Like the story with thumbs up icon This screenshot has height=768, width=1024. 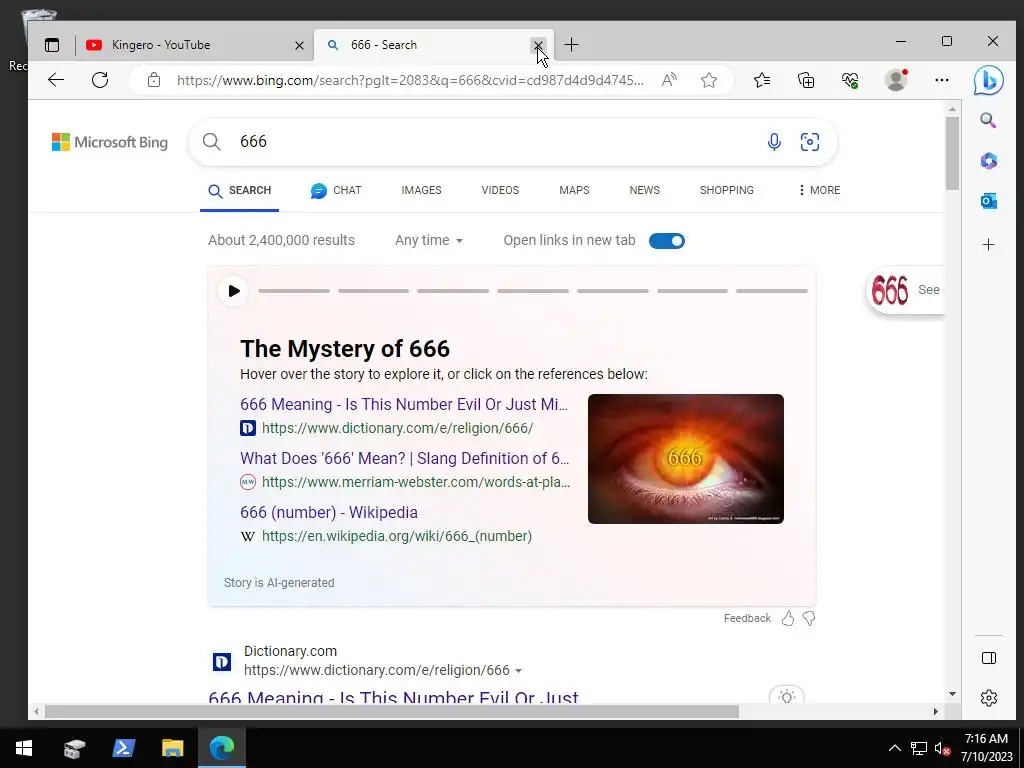click(x=788, y=618)
